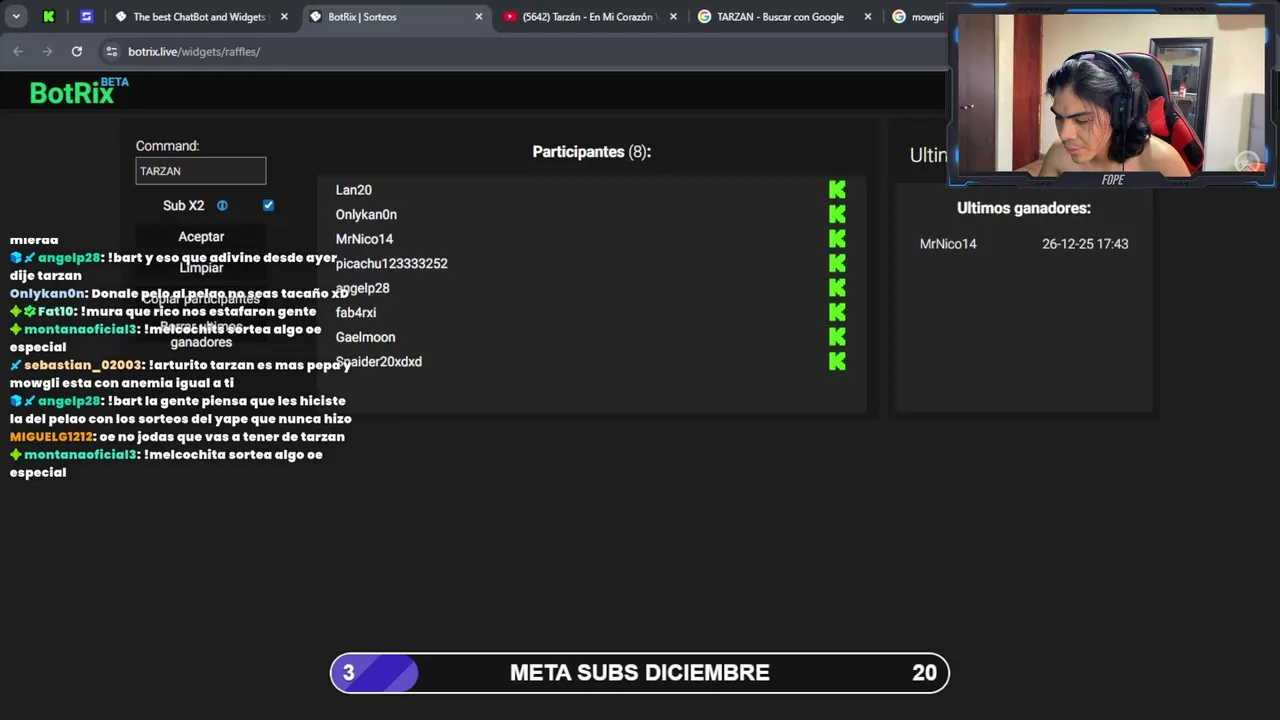Screen dimensions: 1280x720
Task: Close the Tarzán YouTube tab
Action: point(673,16)
